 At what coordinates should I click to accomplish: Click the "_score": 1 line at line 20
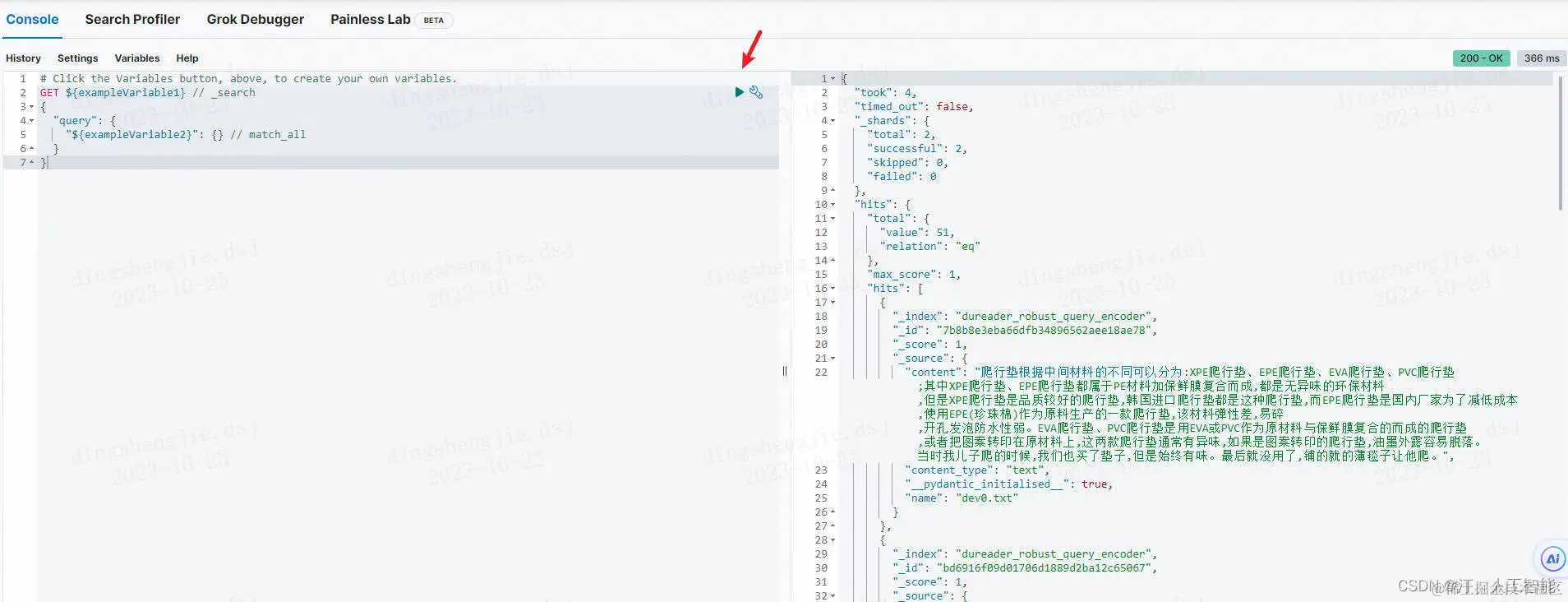[x=929, y=345]
